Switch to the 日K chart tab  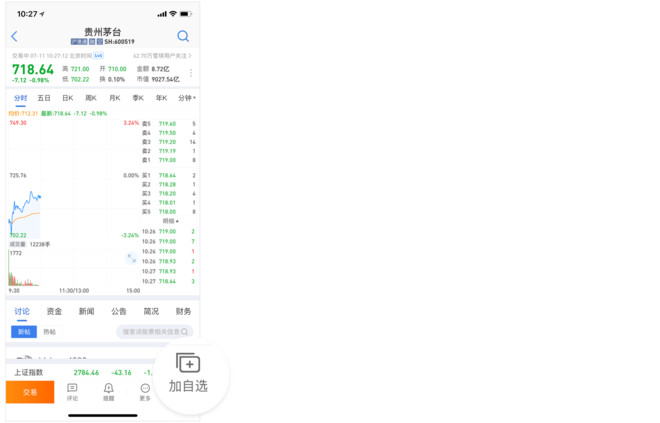click(67, 98)
